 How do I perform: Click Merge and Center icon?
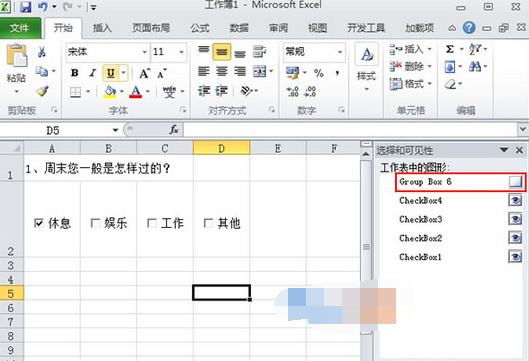pos(259,71)
